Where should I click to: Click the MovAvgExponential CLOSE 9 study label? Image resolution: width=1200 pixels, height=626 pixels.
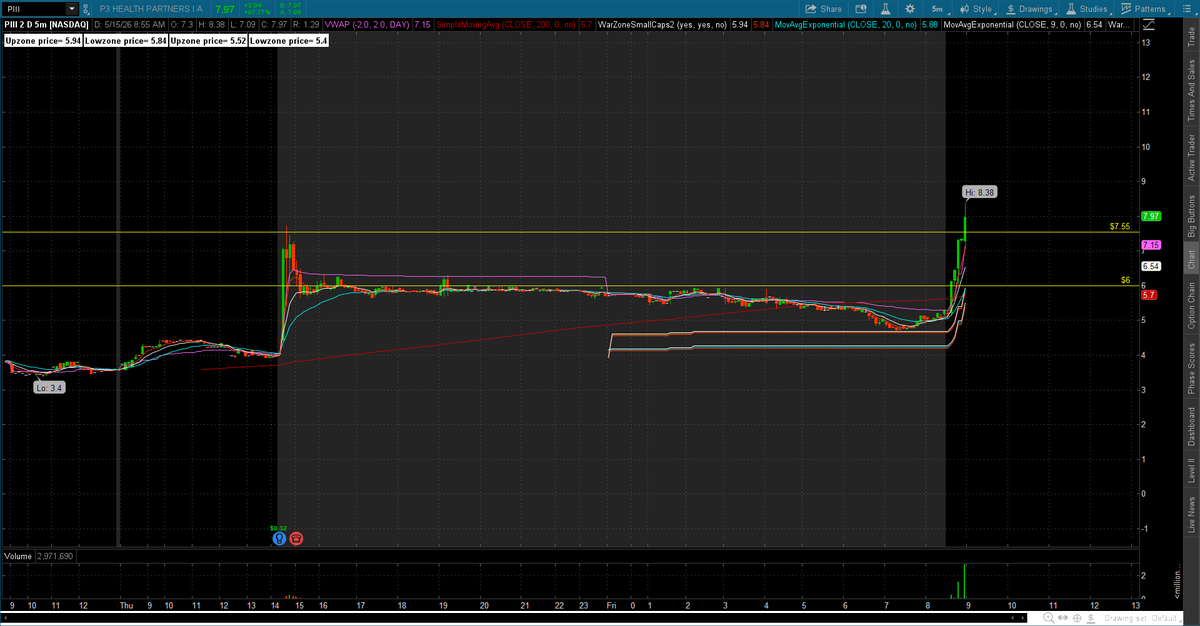[x=1012, y=24]
